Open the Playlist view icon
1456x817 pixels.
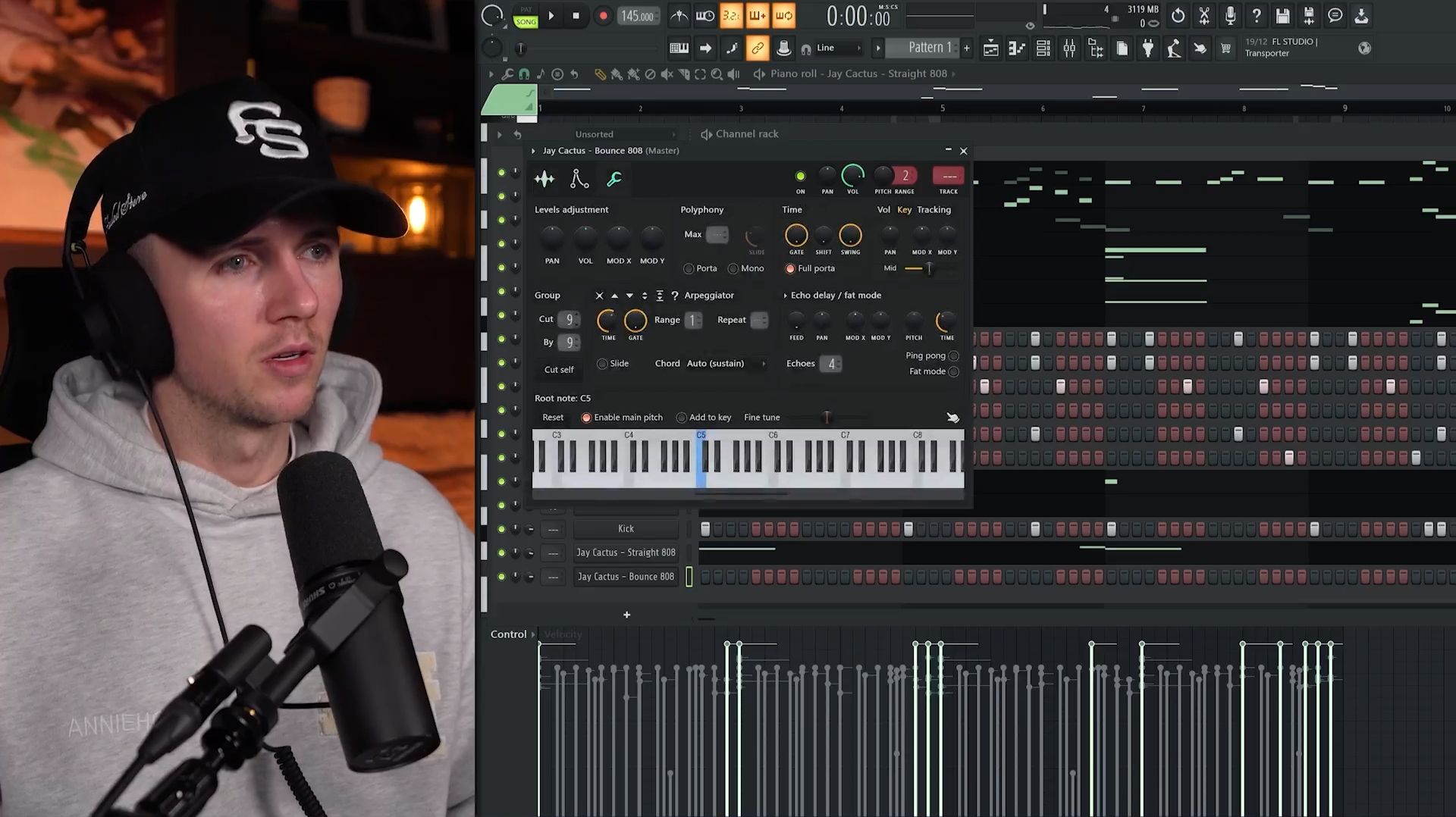[x=990, y=49]
